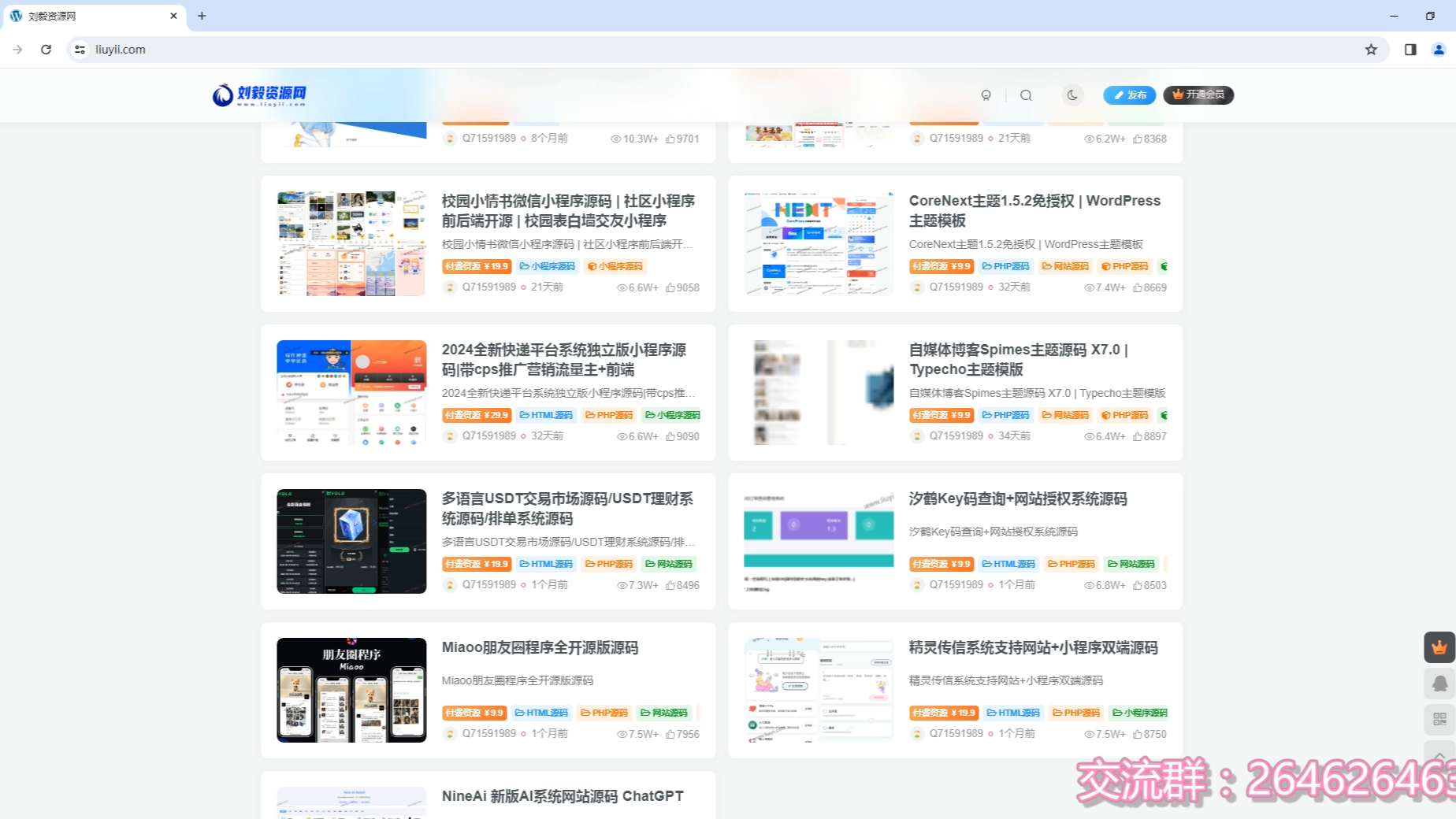This screenshot has height=819, width=1456.
Task: Click the 7.4W+ views eye on CoreNext card
Action: [x=1105, y=287]
